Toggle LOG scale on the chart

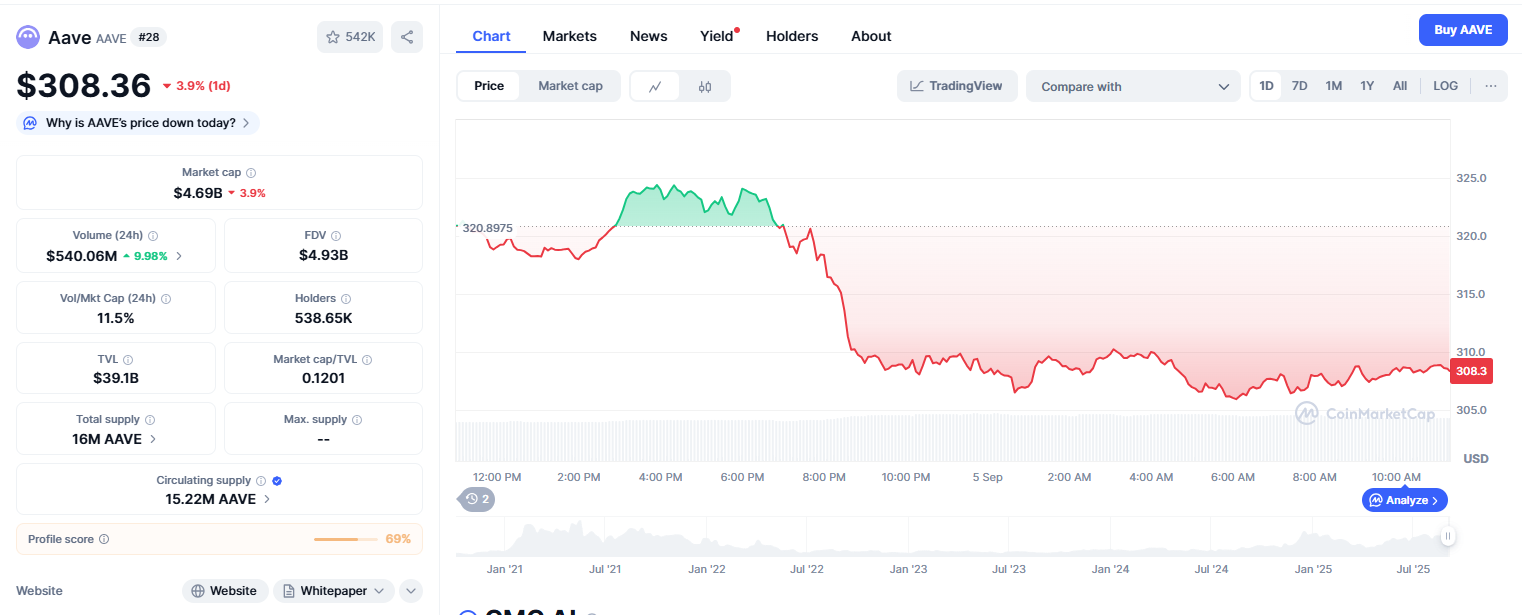[x=1445, y=86]
